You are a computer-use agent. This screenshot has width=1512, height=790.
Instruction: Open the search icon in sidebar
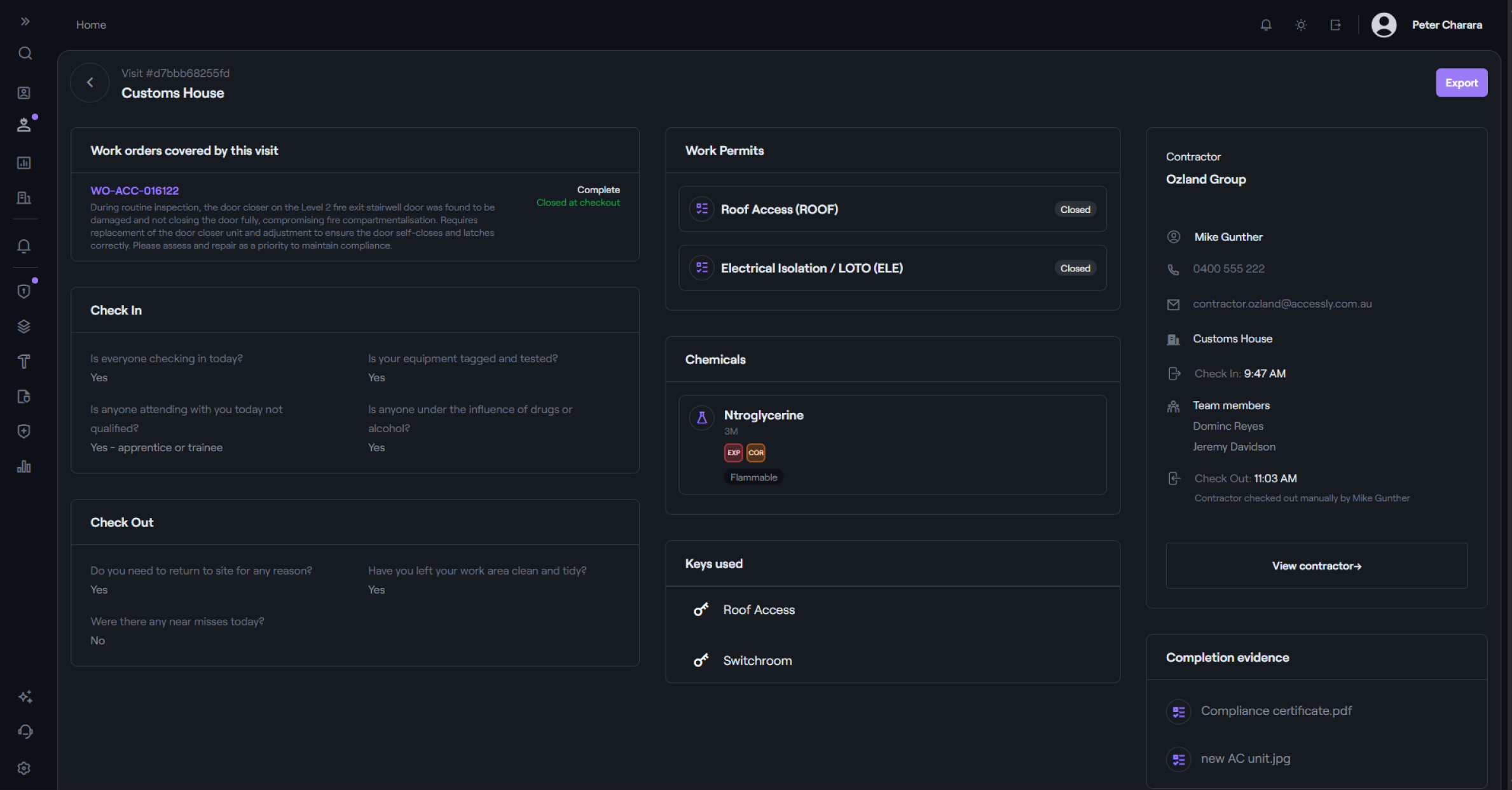(x=25, y=53)
